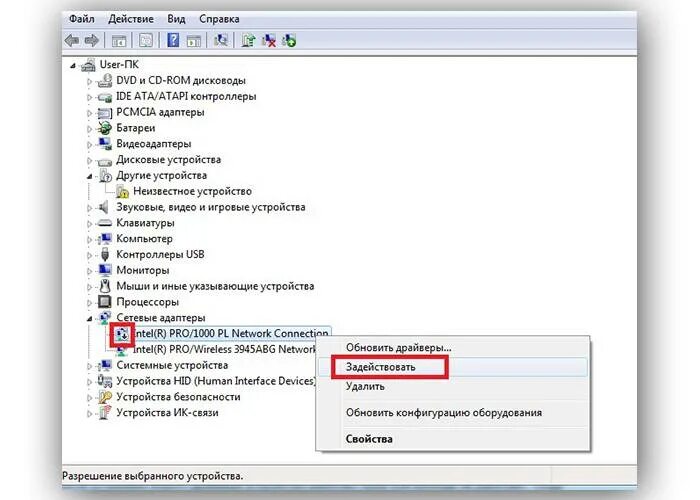
Task: Click the Устройства ИК-связи icon
Action: [x=105, y=412]
